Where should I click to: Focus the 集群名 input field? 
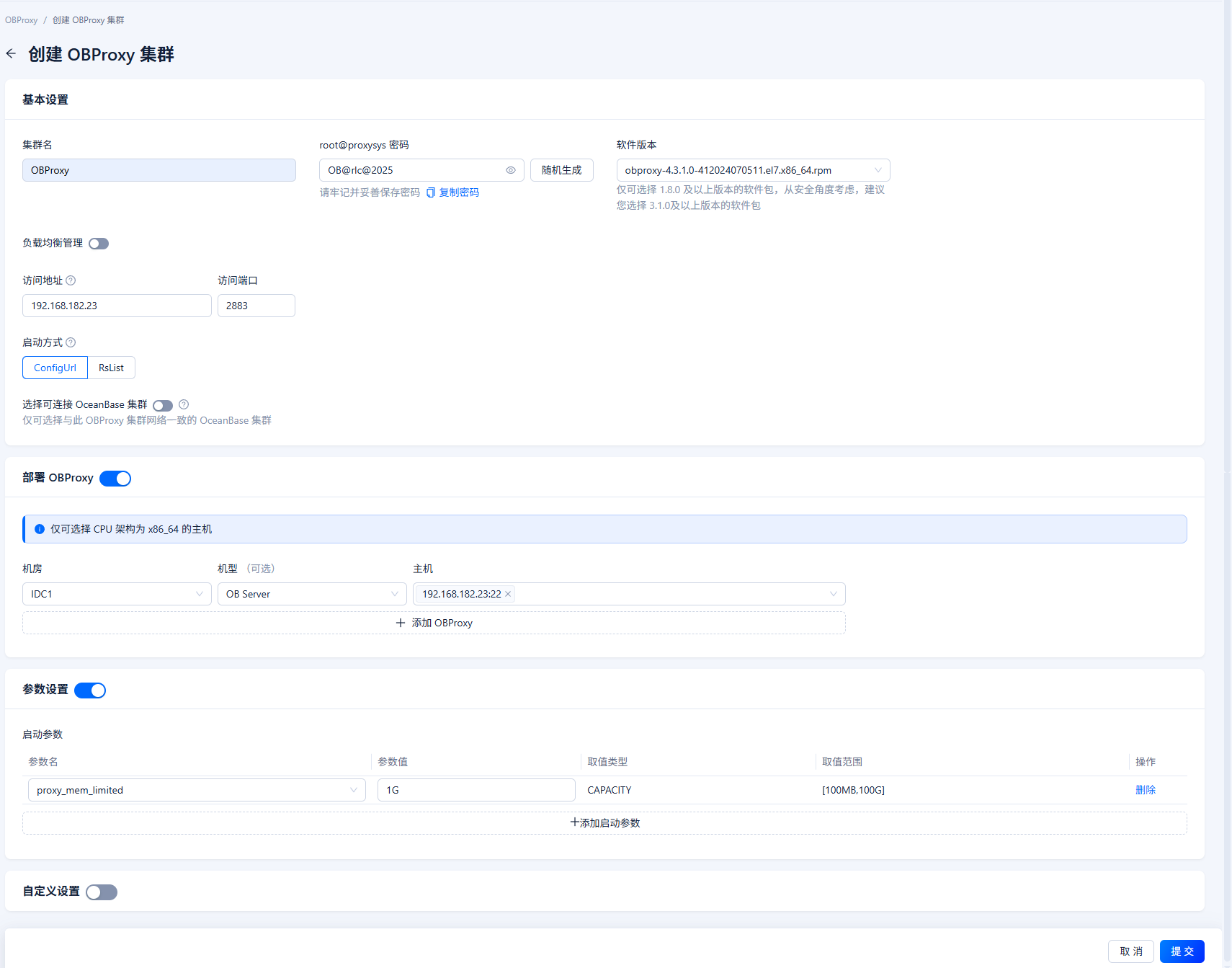coord(159,170)
